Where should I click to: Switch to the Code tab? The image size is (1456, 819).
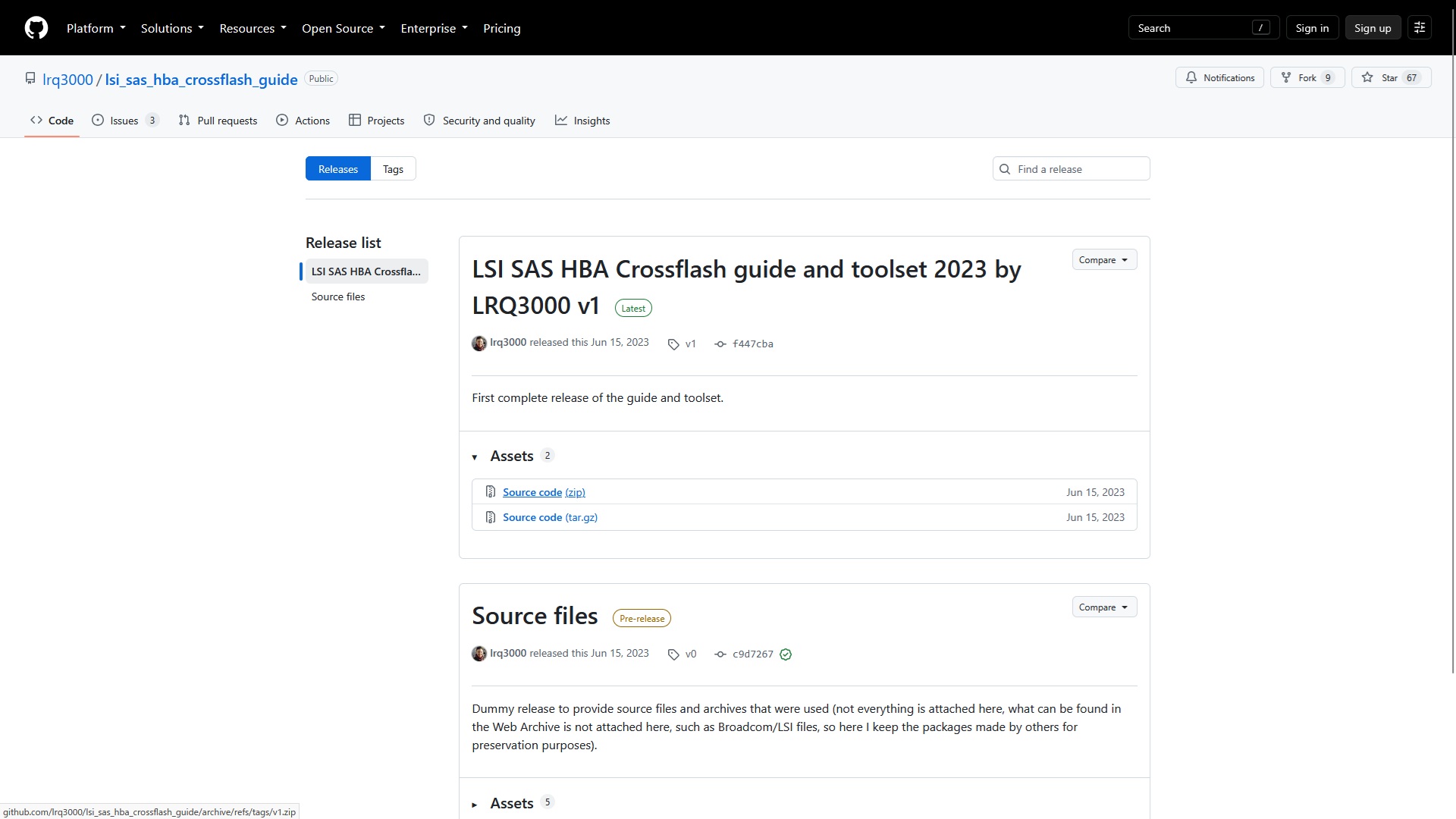pyautogui.click(x=52, y=121)
